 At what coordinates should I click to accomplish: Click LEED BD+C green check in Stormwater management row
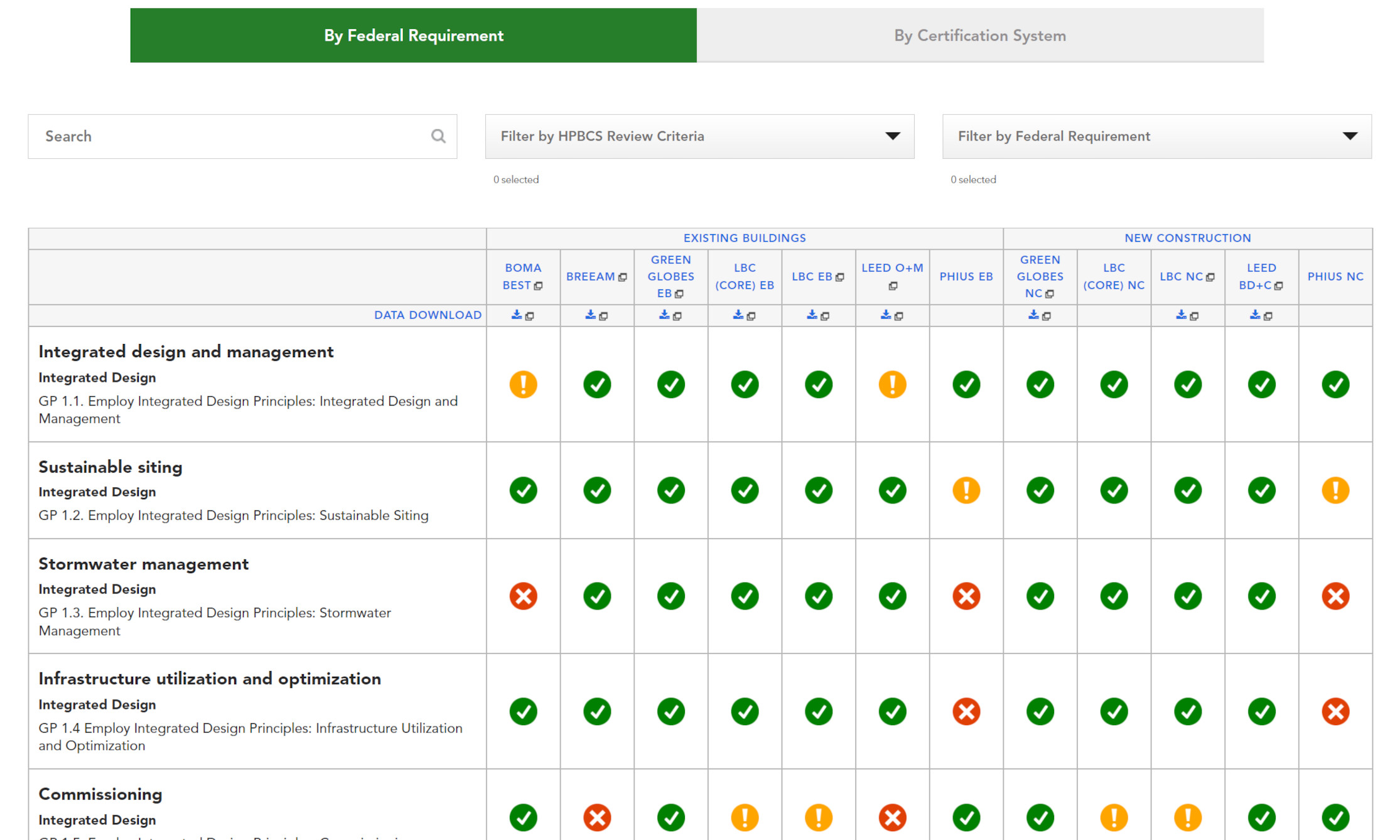(x=1261, y=596)
